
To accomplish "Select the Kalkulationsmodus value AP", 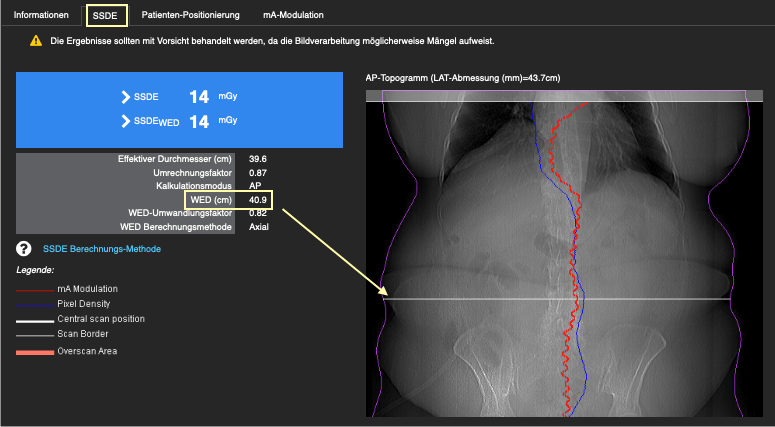I will (255, 186).
